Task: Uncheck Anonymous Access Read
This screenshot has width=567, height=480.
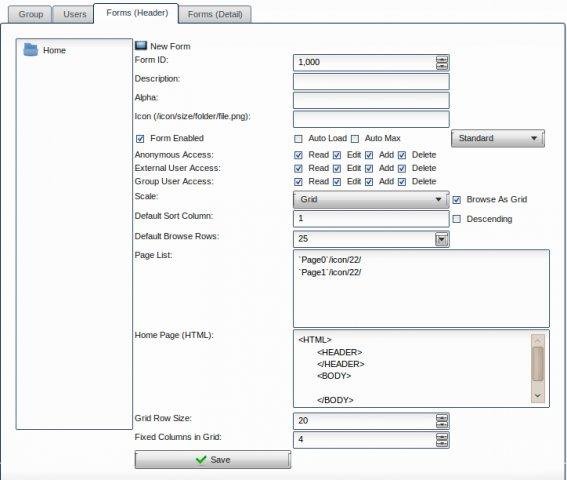Action: point(298,155)
